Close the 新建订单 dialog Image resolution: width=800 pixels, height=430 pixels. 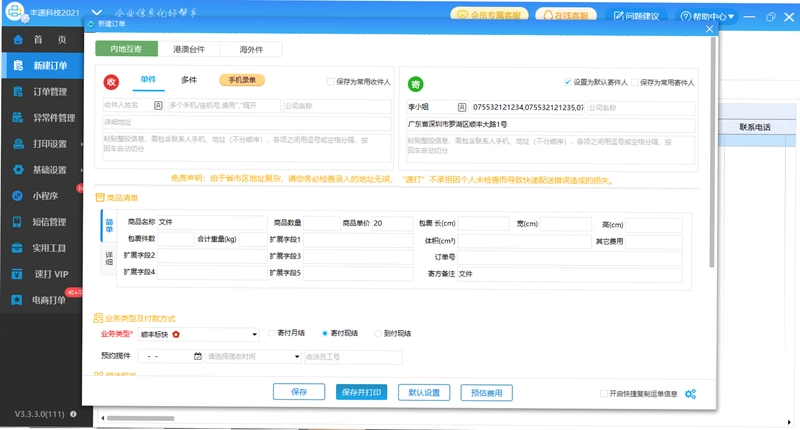[x=709, y=29]
